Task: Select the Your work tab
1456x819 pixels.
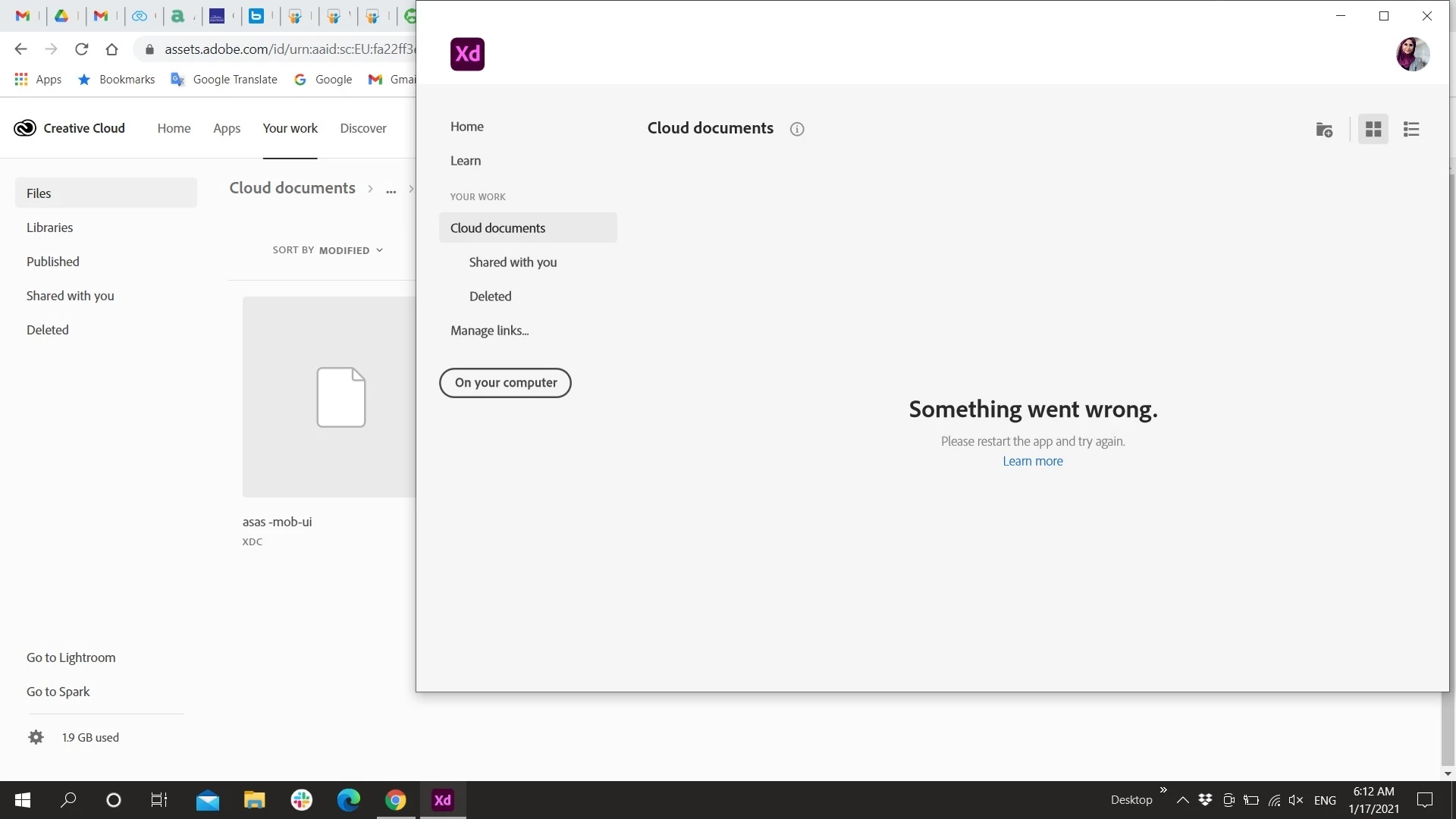Action: [290, 128]
